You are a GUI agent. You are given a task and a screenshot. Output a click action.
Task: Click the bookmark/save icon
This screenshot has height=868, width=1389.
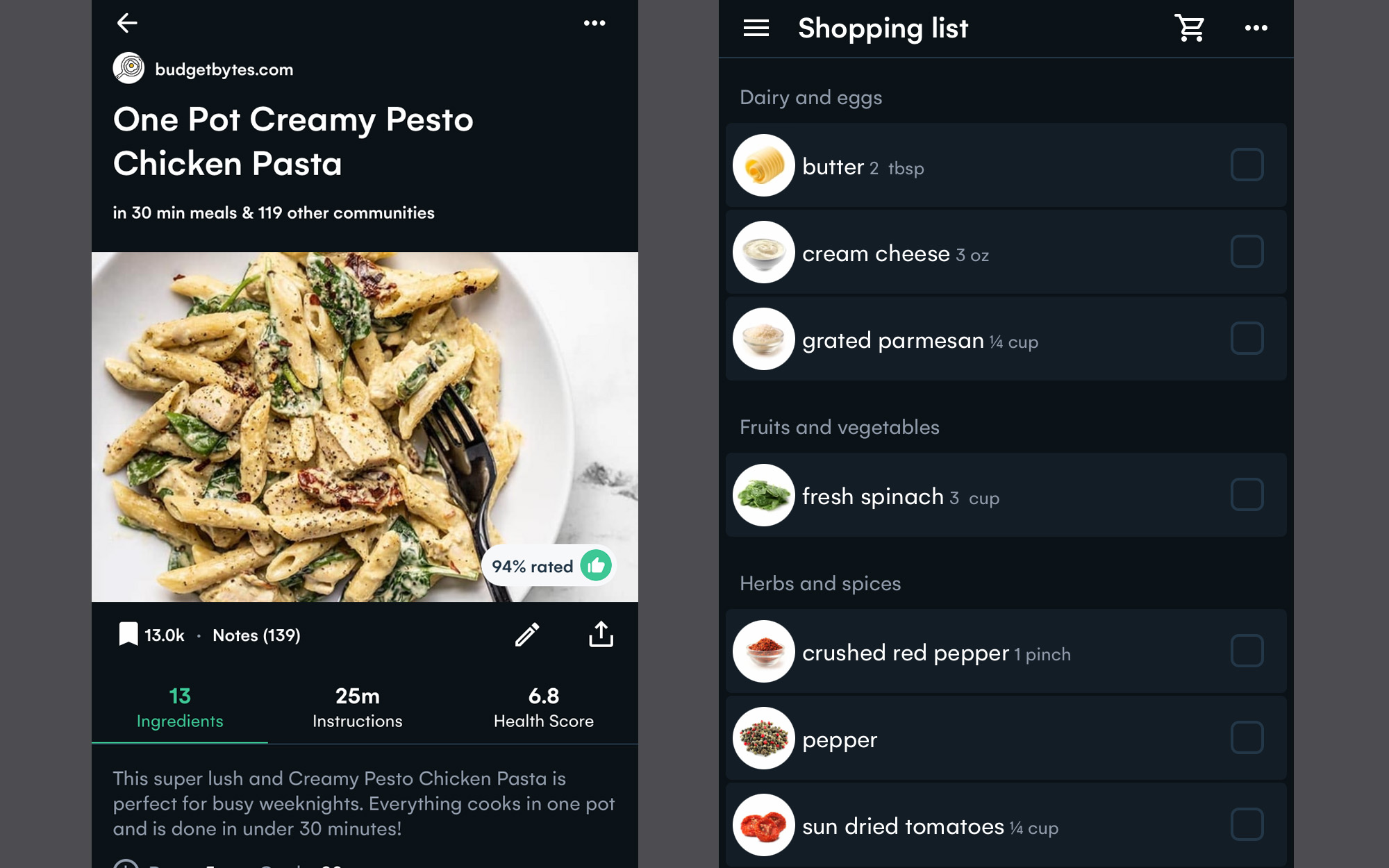click(x=128, y=635)
